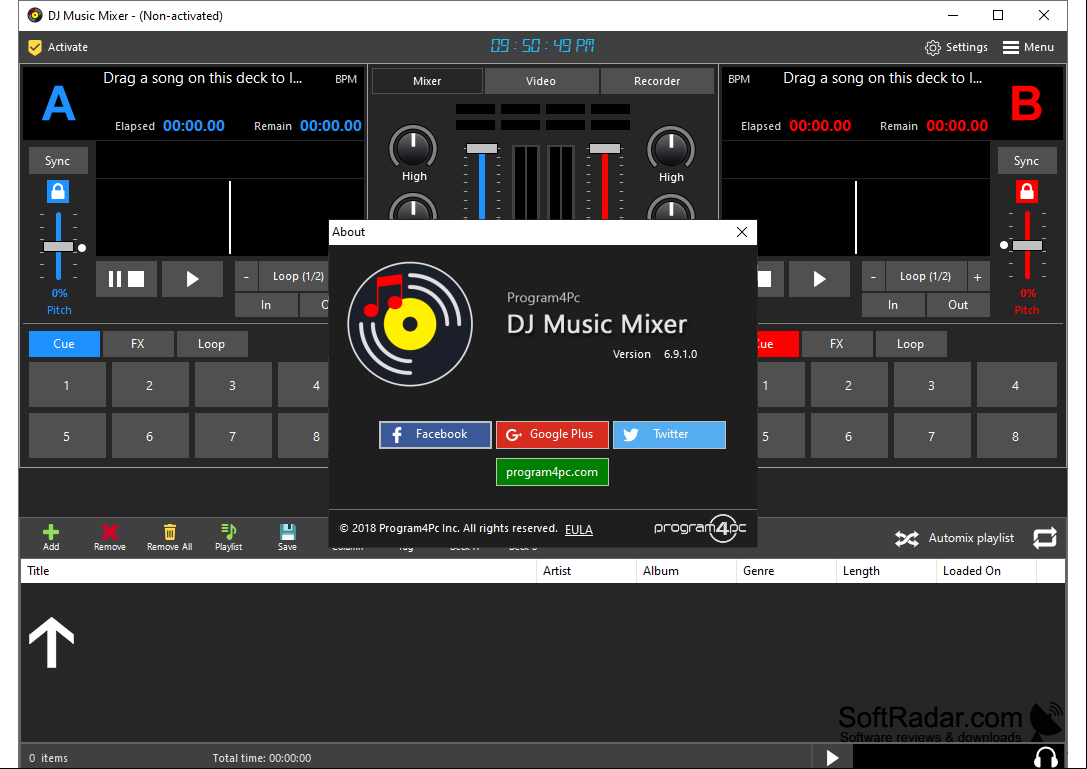Select the Cue tab on deck A

tap(64, 344)
